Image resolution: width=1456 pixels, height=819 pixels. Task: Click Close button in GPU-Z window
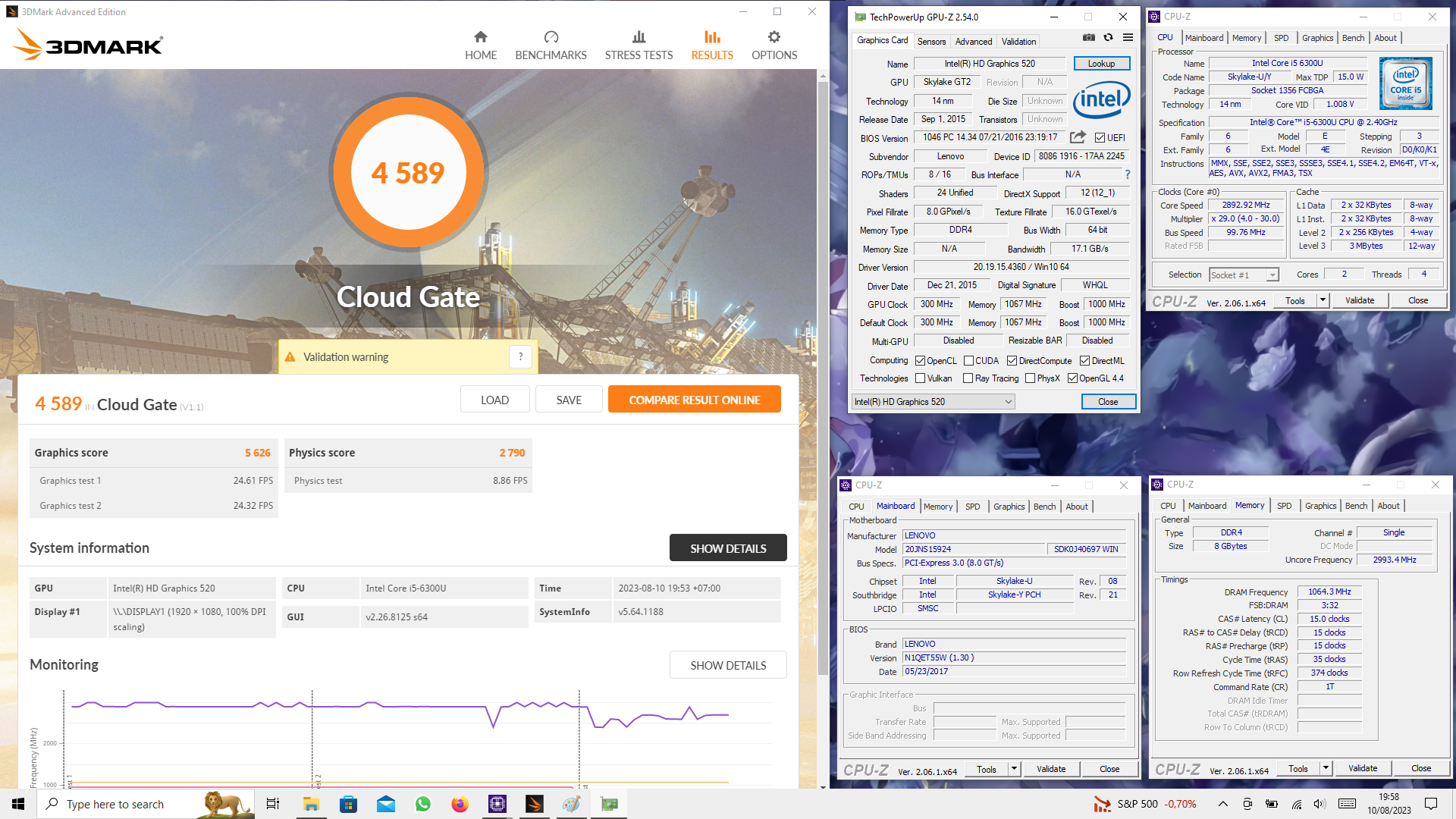[1108, 402]
